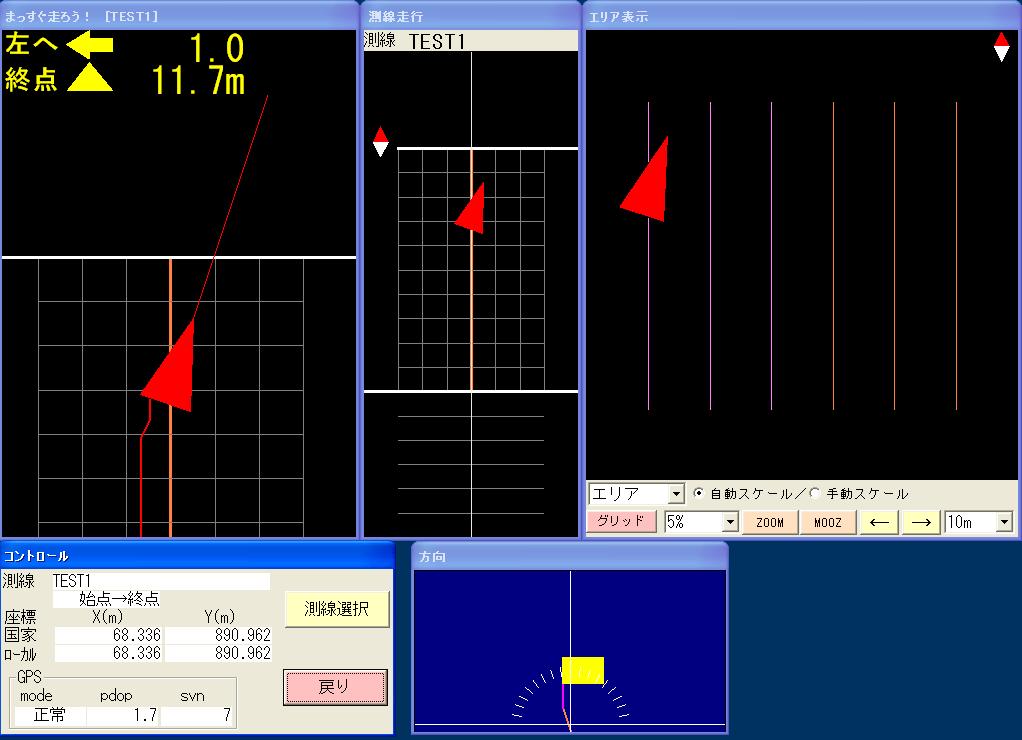Screen dimensions: 1022x740
Task: Click the MOOZ button
Action: [x=828, y=522]
